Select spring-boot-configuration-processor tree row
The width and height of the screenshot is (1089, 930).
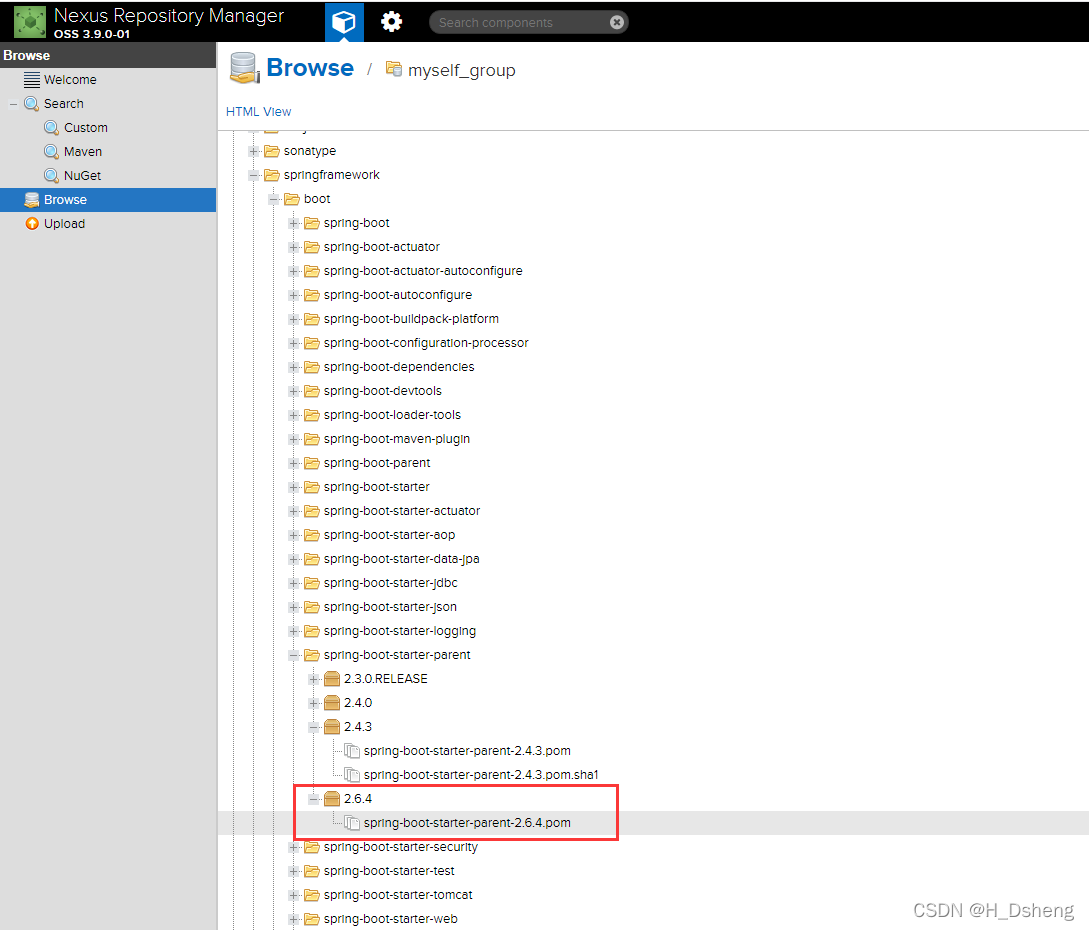point(426,343)
